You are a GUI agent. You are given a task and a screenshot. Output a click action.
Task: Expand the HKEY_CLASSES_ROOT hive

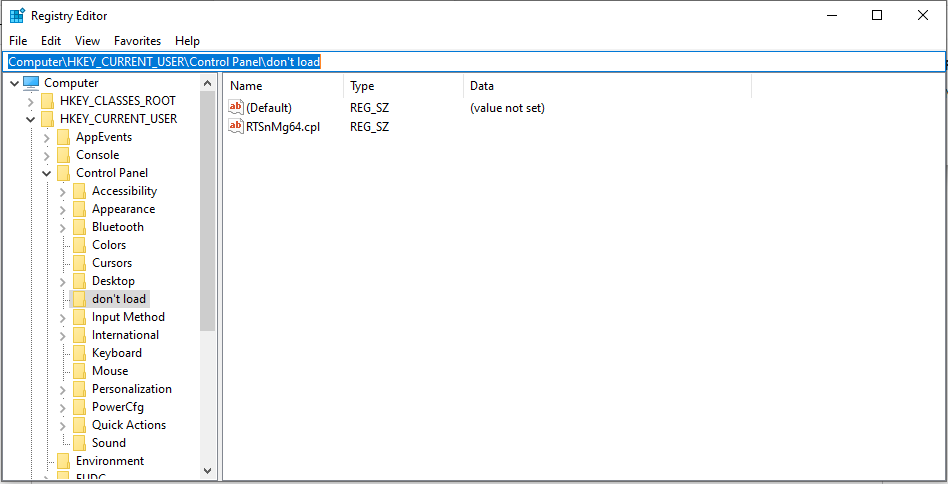coord(30,102)
